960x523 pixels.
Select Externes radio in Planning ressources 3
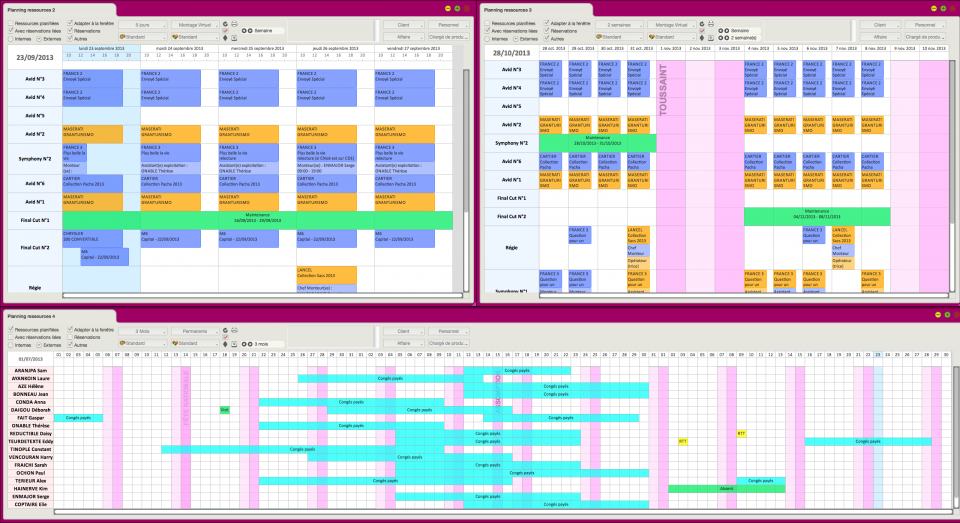point(516,39)
